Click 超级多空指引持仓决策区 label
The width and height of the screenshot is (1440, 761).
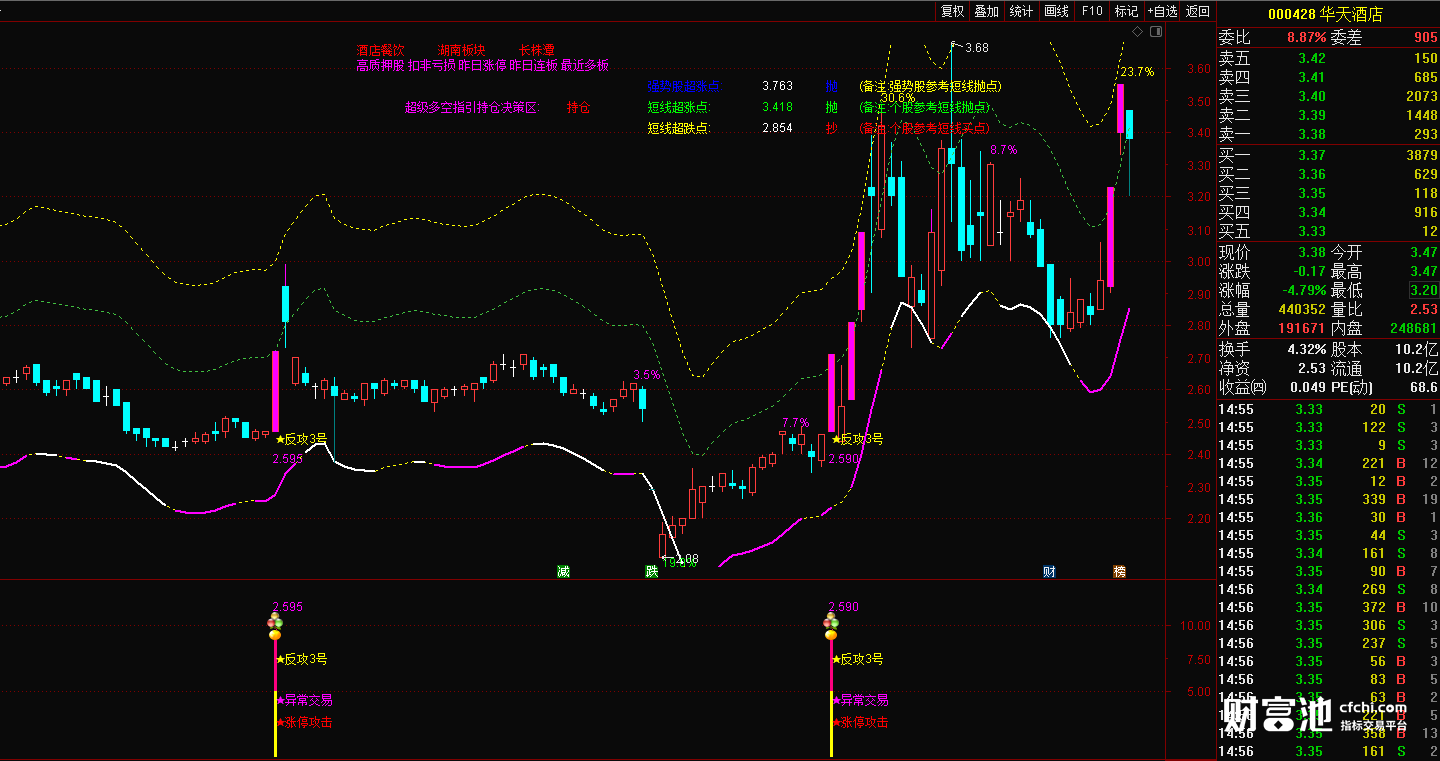pyautogui.click(x=472, y=107)
